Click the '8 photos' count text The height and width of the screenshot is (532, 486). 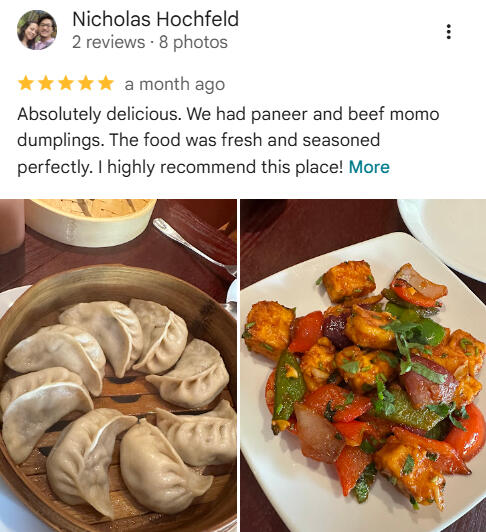point(193,42)
